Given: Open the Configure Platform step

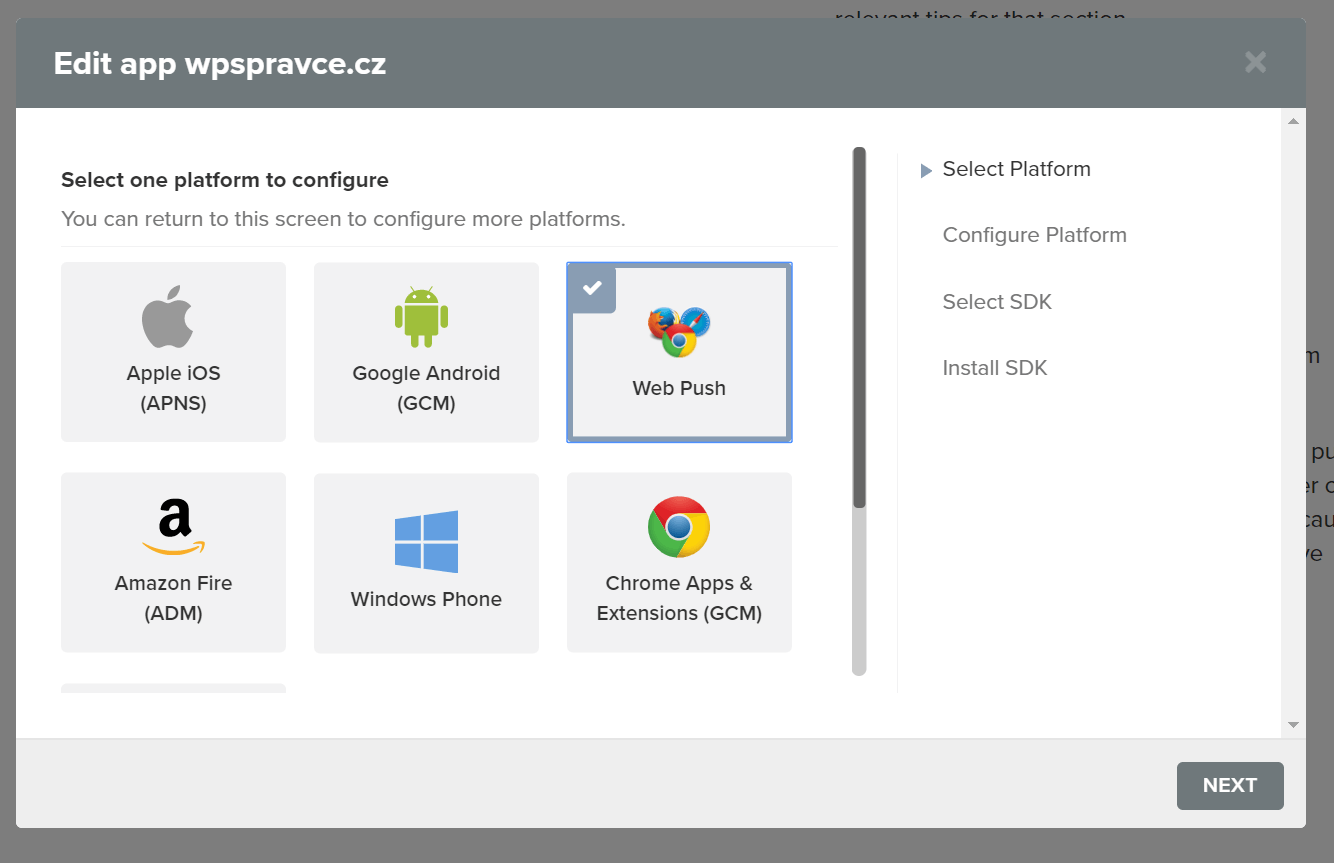Looking at the screenshot, I should pyautogui.click(x=1034, y=235).
